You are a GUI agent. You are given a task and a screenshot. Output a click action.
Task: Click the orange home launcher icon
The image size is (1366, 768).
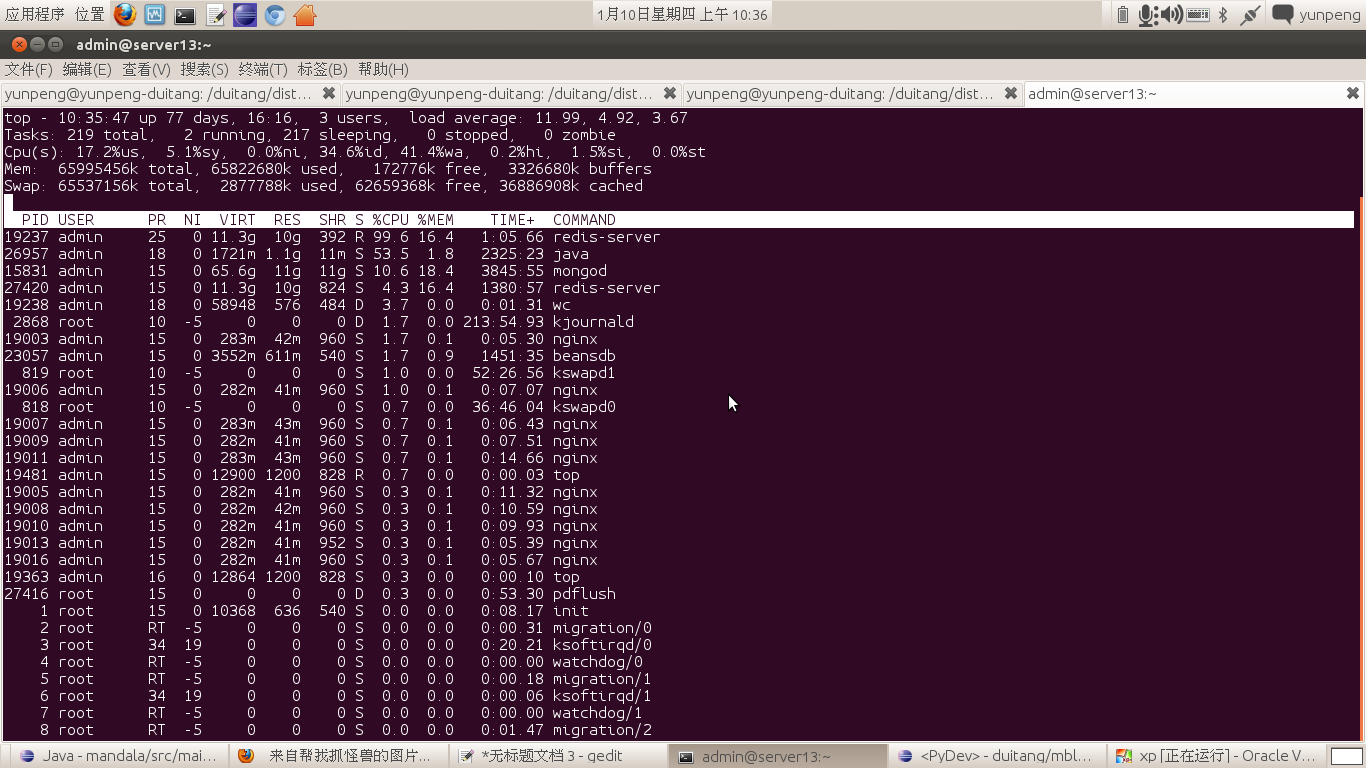coord(305,14)
